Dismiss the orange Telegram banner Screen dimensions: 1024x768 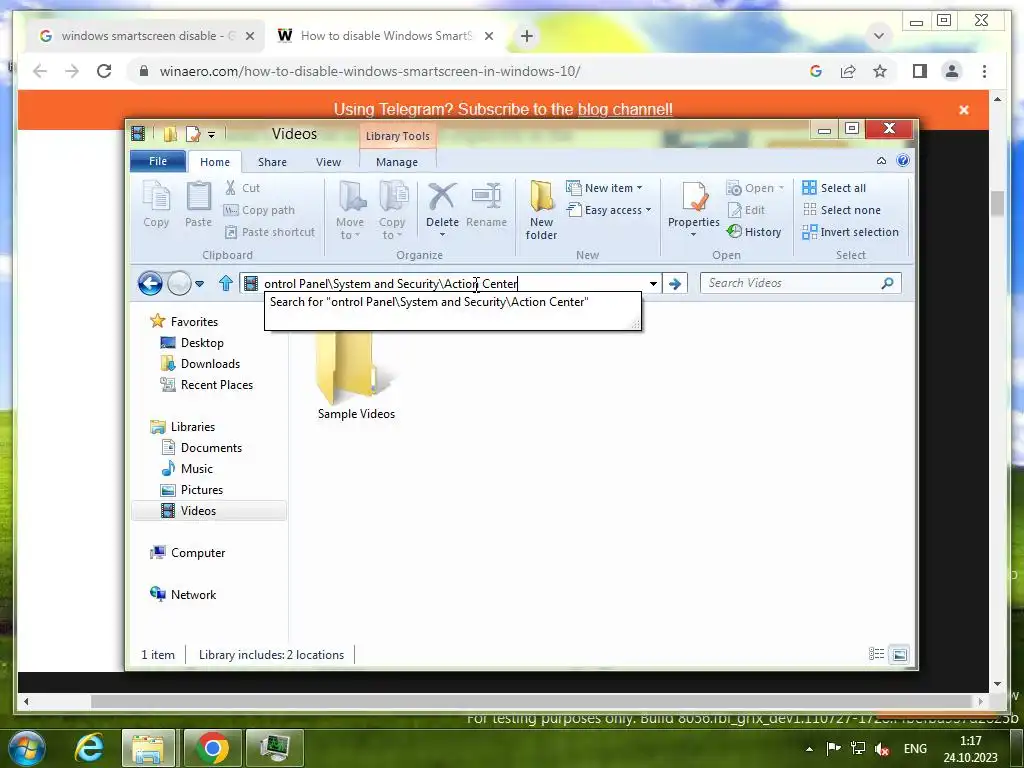click(963, 110)
